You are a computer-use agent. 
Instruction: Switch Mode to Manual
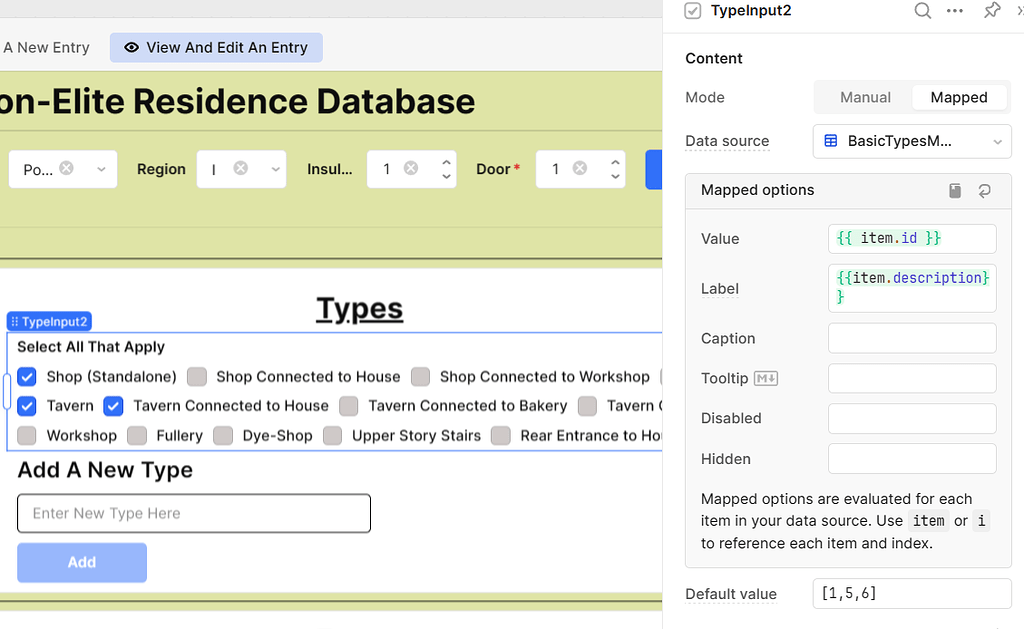[865, 97]
